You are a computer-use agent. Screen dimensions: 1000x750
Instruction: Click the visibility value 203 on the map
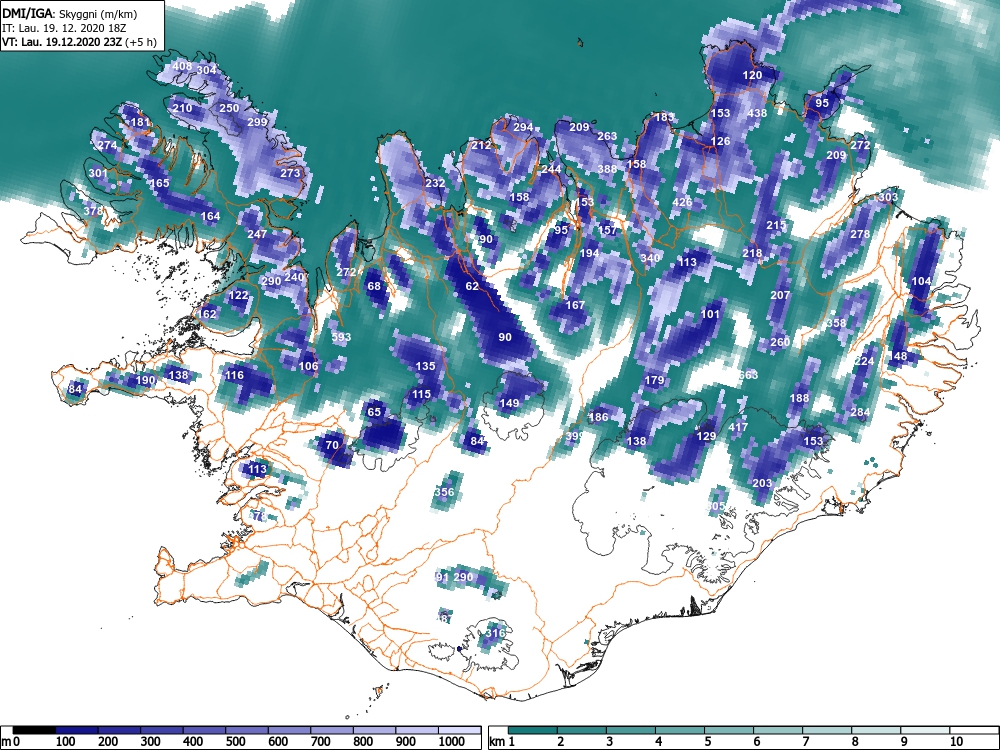[762, 483]
